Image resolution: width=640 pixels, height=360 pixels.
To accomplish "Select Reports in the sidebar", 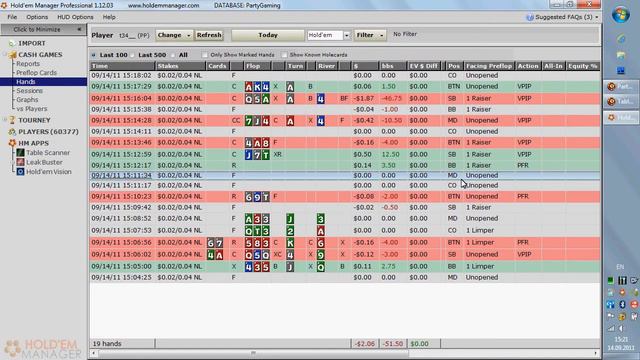I will point(28,64).
